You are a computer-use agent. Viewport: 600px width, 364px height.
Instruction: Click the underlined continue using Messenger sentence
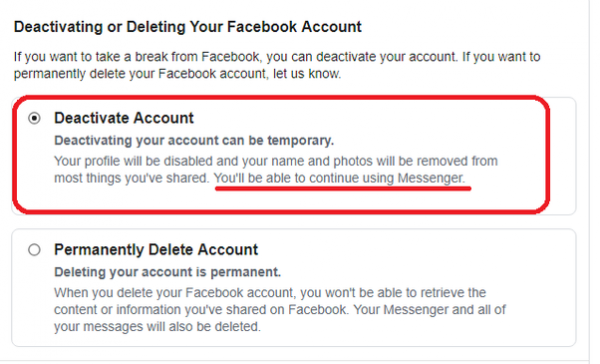point(339,178)
